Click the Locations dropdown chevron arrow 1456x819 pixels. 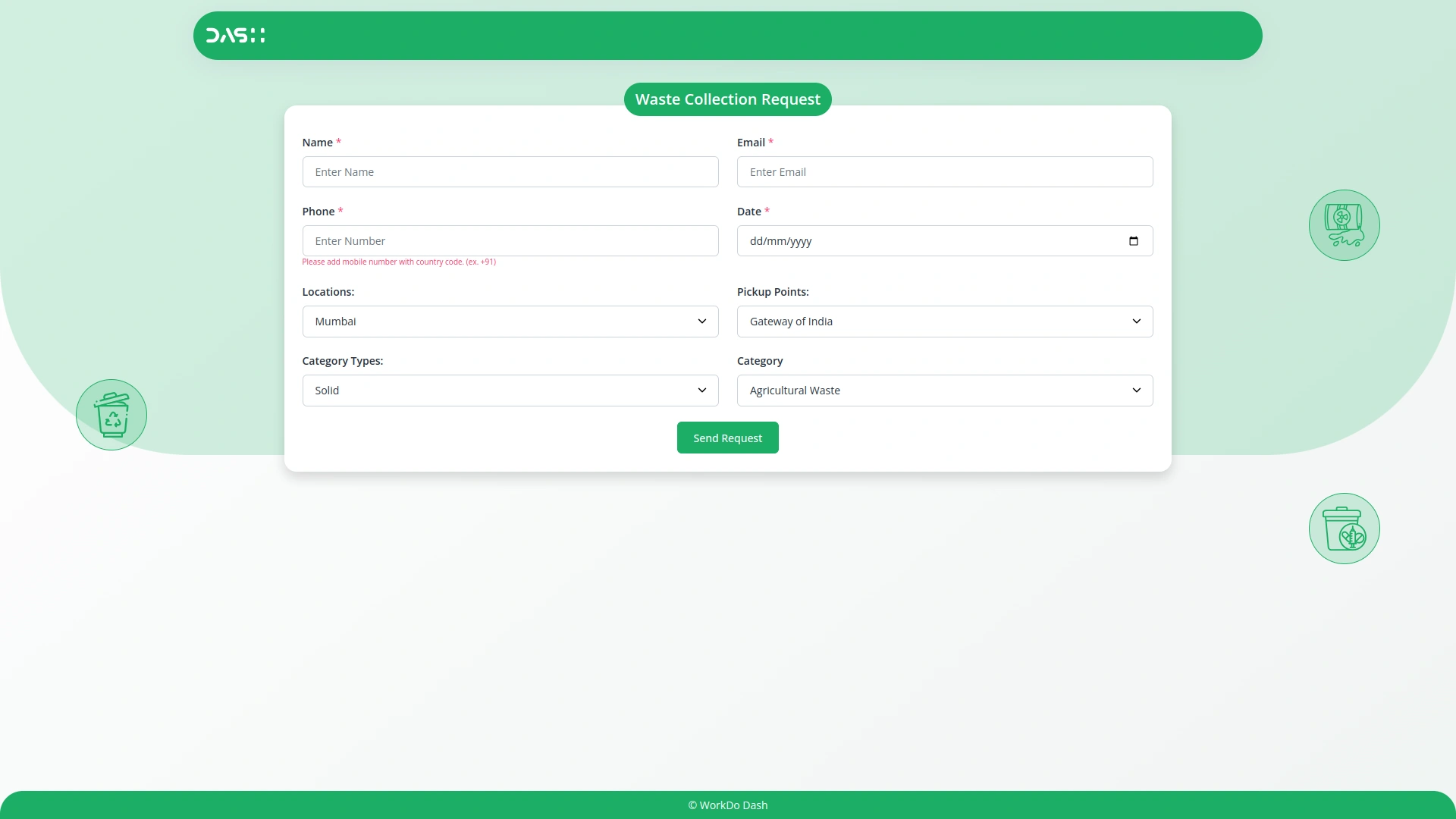[x=702, y=322]
